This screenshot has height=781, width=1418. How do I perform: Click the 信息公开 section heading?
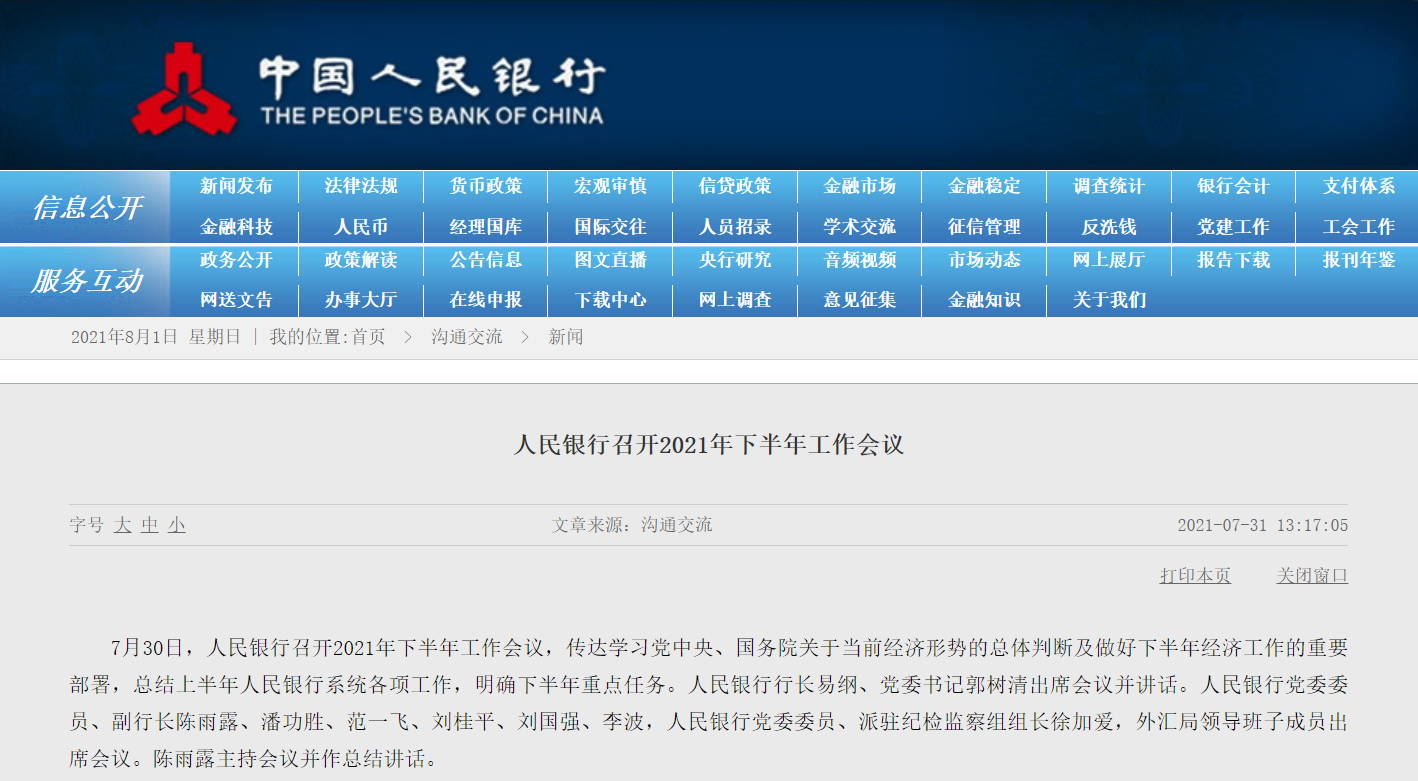tap(87, 208)
